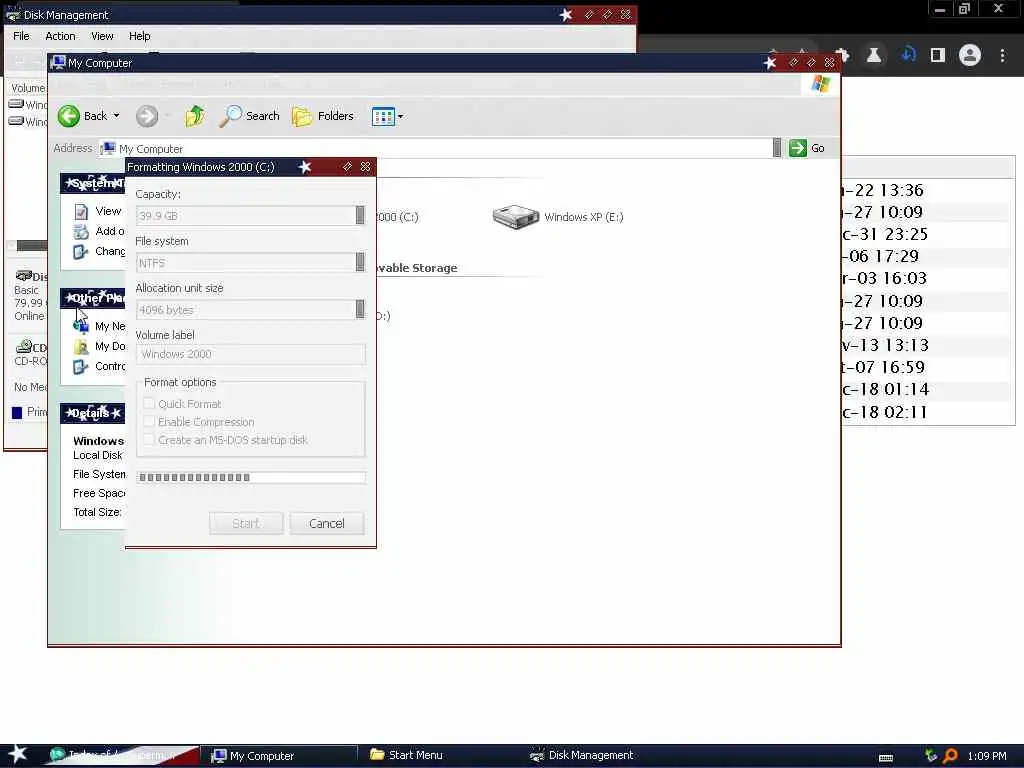The image size is (1024, 768).
Task: Click Change a setting task icon
Action: pos(81,251)
